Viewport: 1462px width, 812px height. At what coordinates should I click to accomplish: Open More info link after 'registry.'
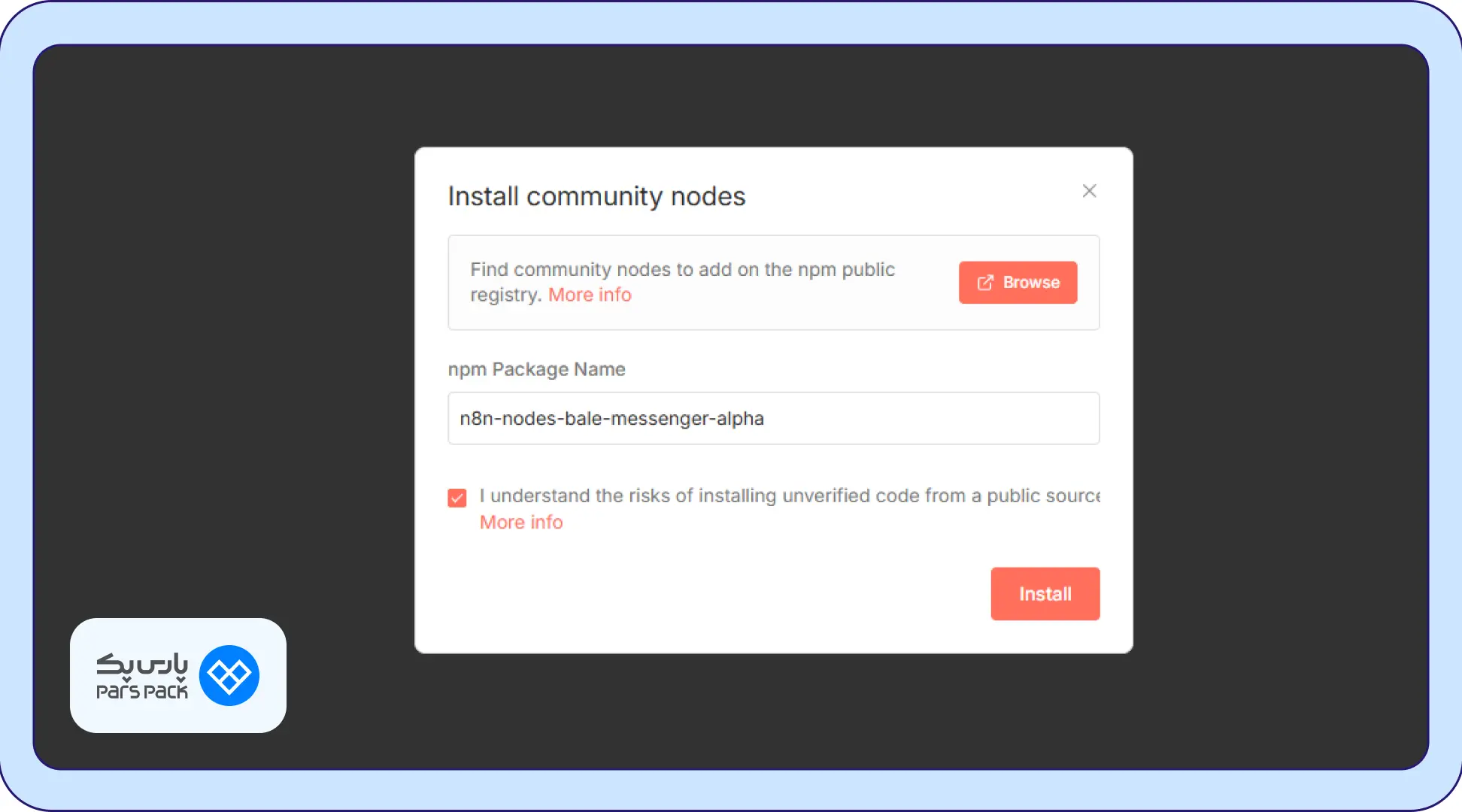click(590, 295)
